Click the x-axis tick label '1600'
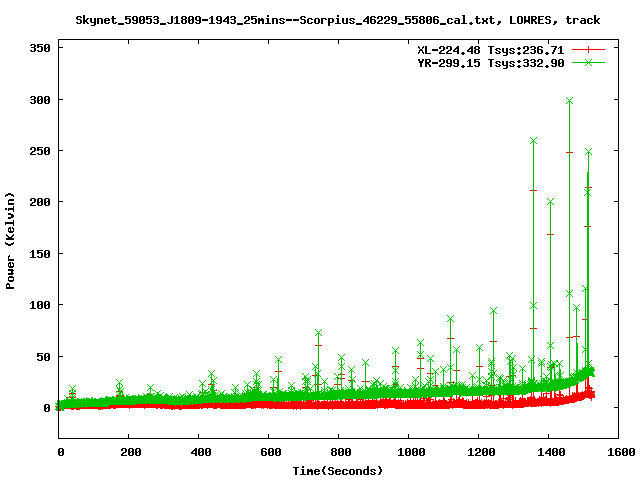 point(621,452)
